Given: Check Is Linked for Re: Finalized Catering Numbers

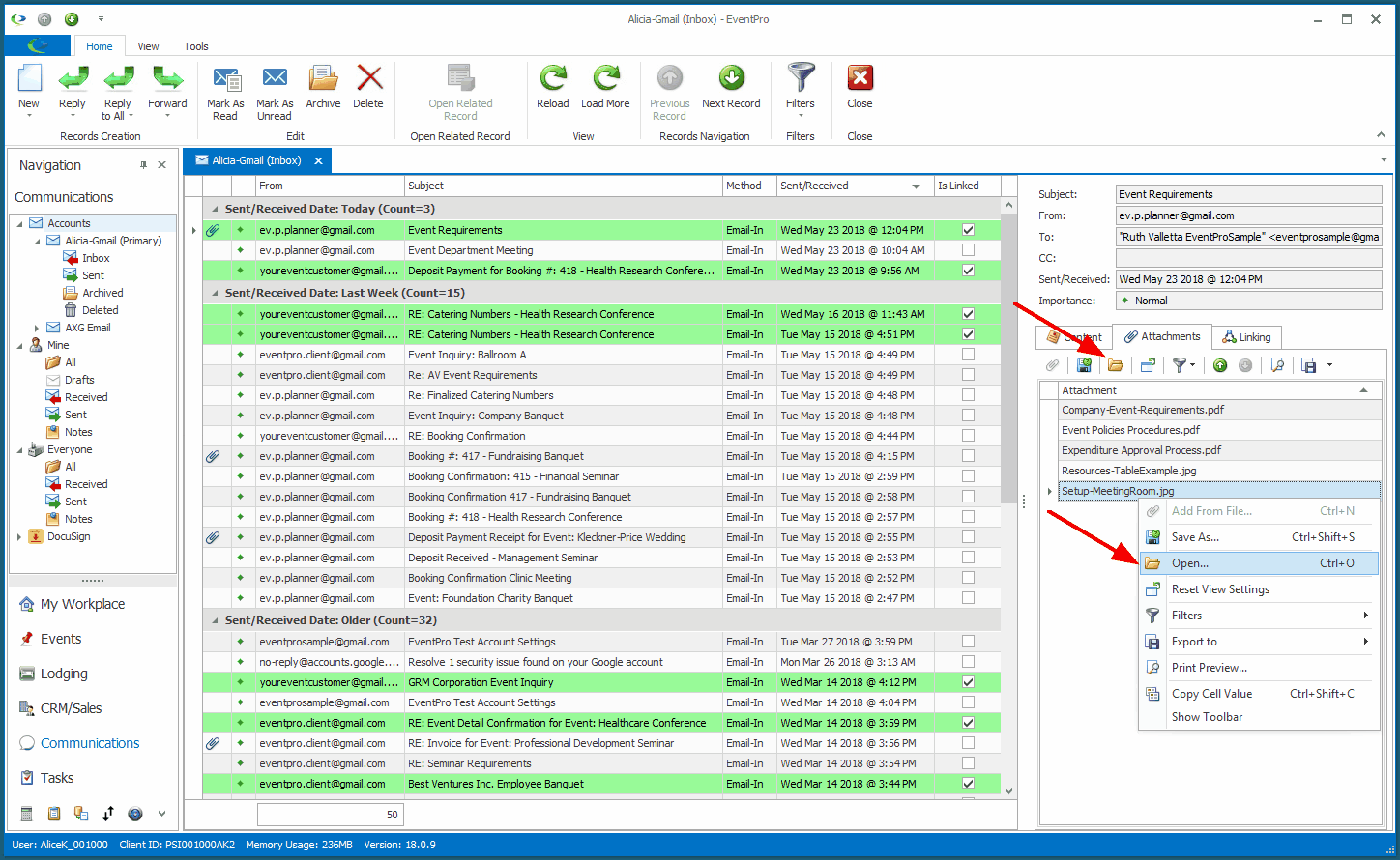Looking at the screenshot, I should (968, 395).
